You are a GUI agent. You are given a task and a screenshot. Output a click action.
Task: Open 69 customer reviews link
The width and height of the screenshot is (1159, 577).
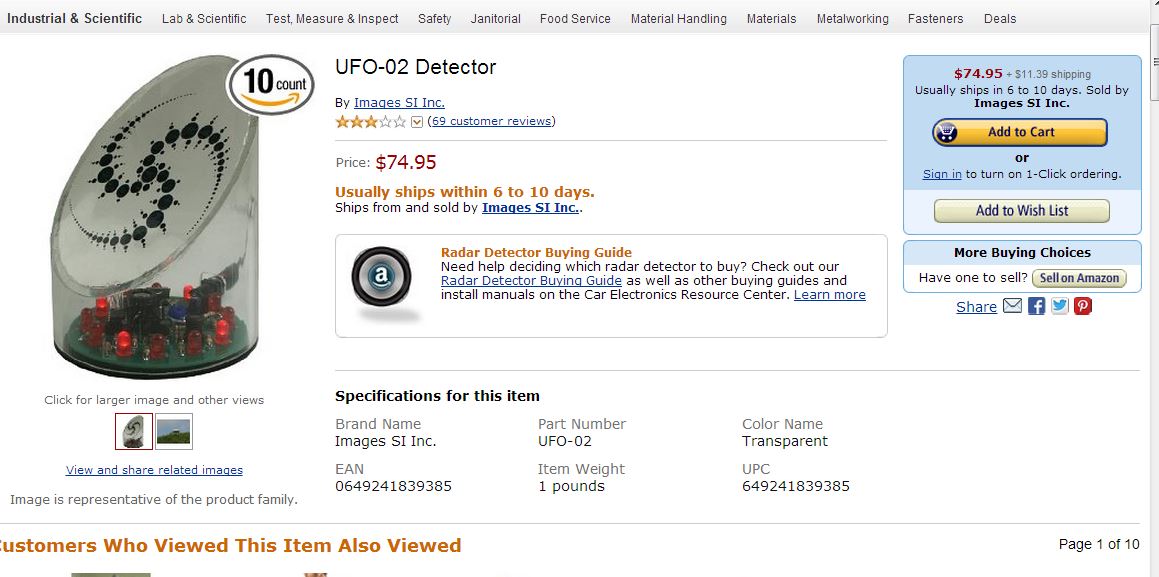[491, 122]
